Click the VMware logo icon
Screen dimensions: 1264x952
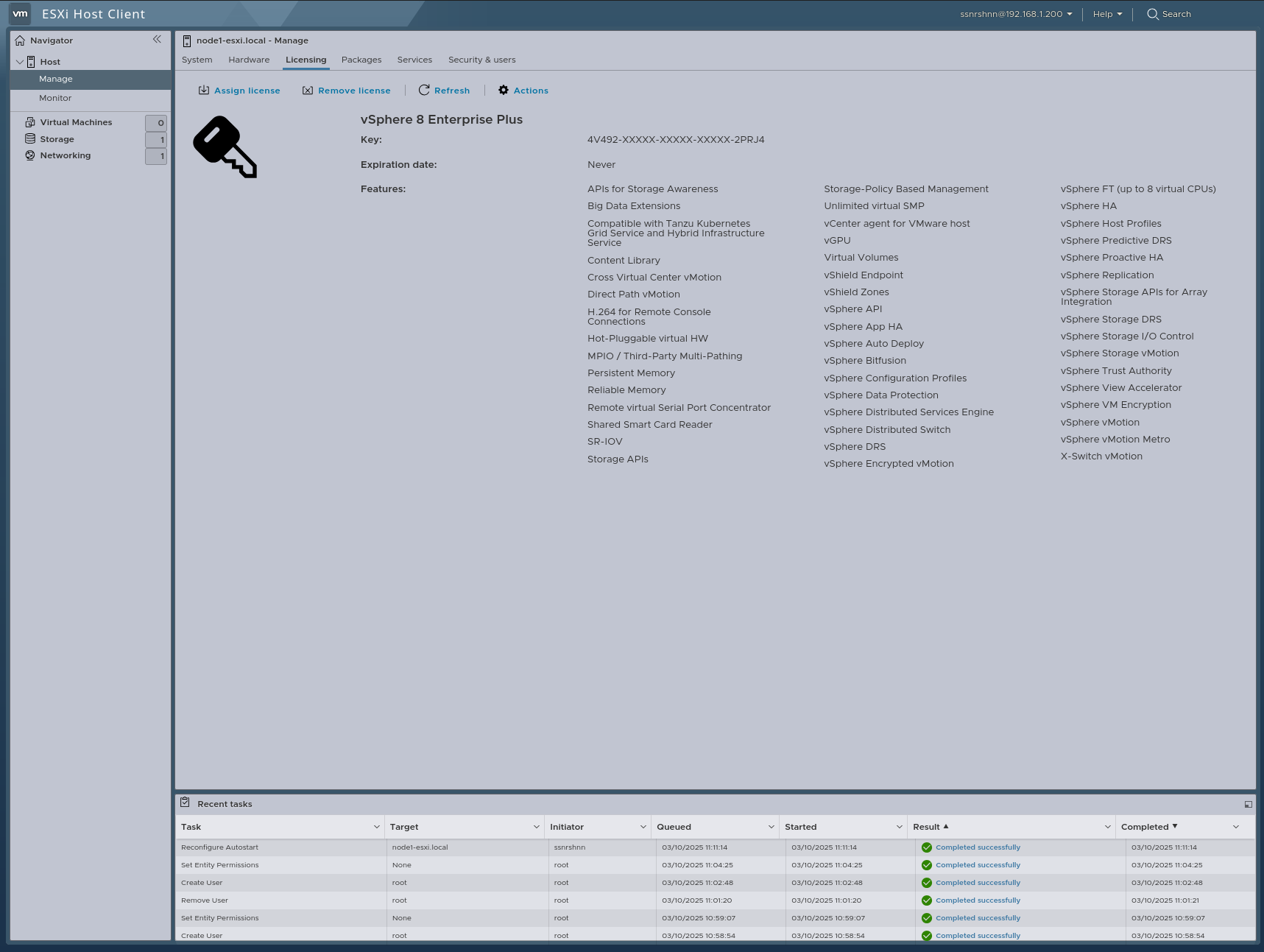[x=19, y=14]
